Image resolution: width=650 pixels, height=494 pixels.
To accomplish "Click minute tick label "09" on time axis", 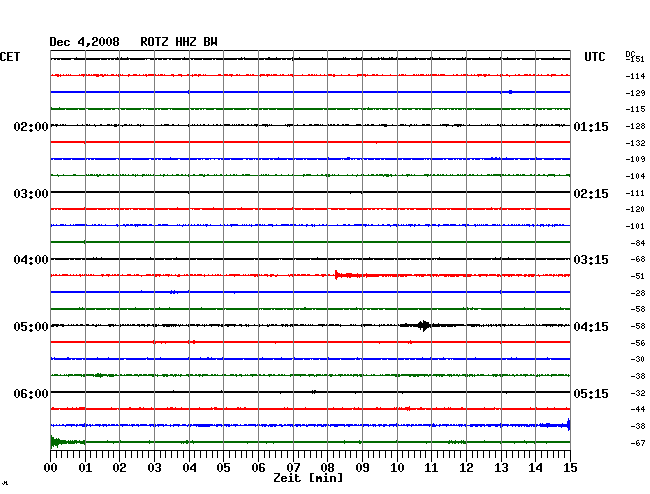I will click(362, 467).
